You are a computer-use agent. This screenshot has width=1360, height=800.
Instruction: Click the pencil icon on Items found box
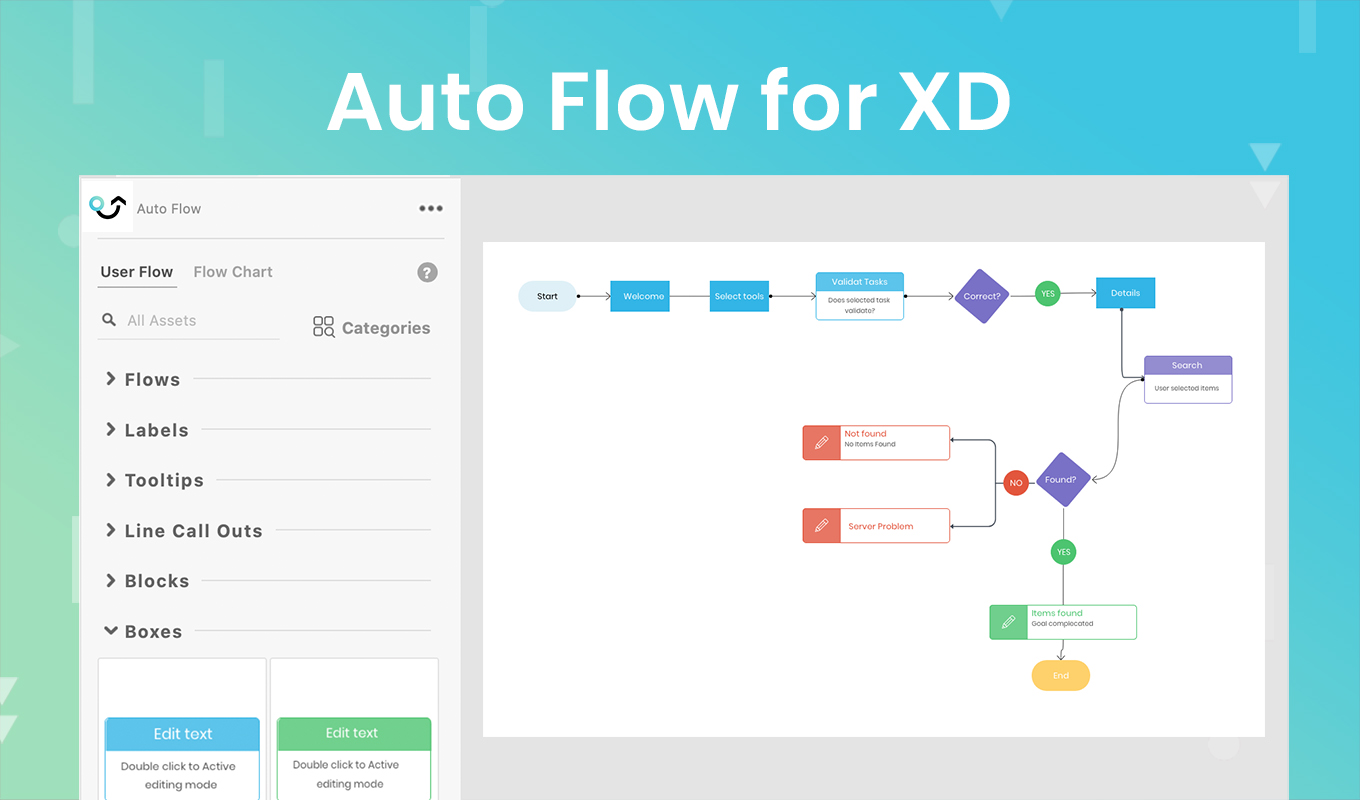click(x=1009, y=622)
